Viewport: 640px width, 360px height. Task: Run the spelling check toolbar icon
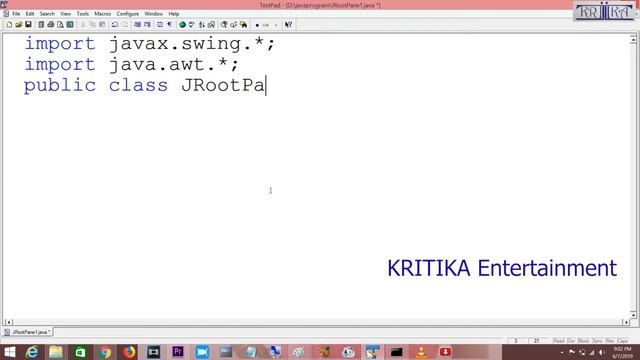point(192,25)
